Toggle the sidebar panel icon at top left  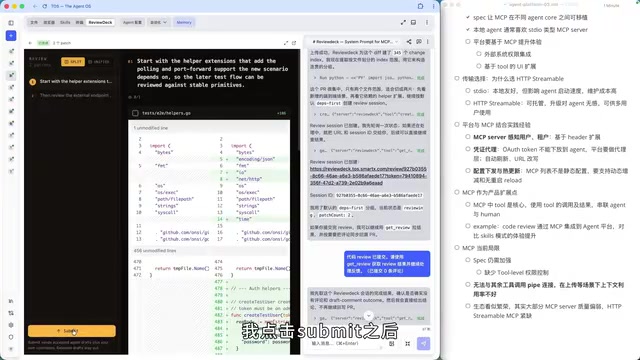11,23
